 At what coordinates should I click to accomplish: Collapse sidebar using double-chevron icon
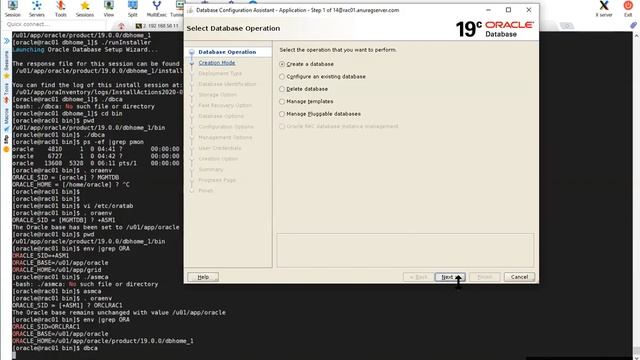[x=7, y=41]
